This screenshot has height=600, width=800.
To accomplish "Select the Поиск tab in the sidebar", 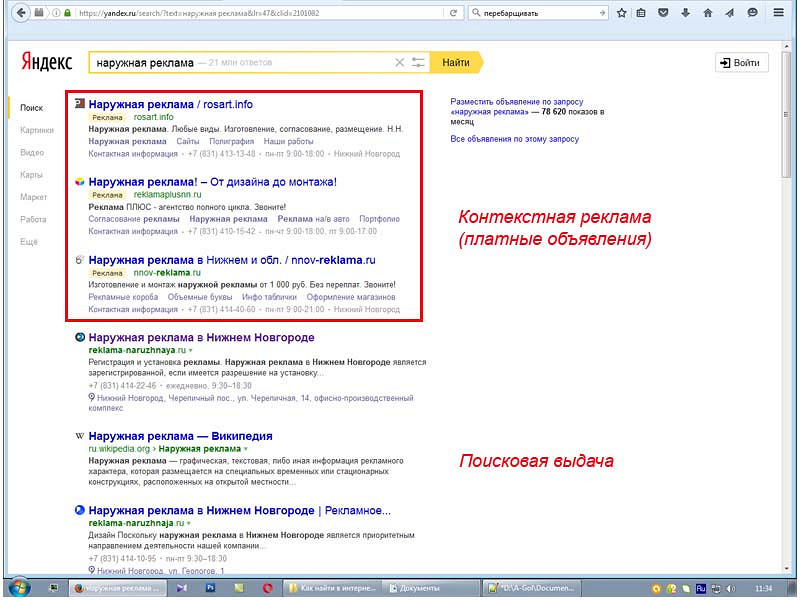I will 32,108.
